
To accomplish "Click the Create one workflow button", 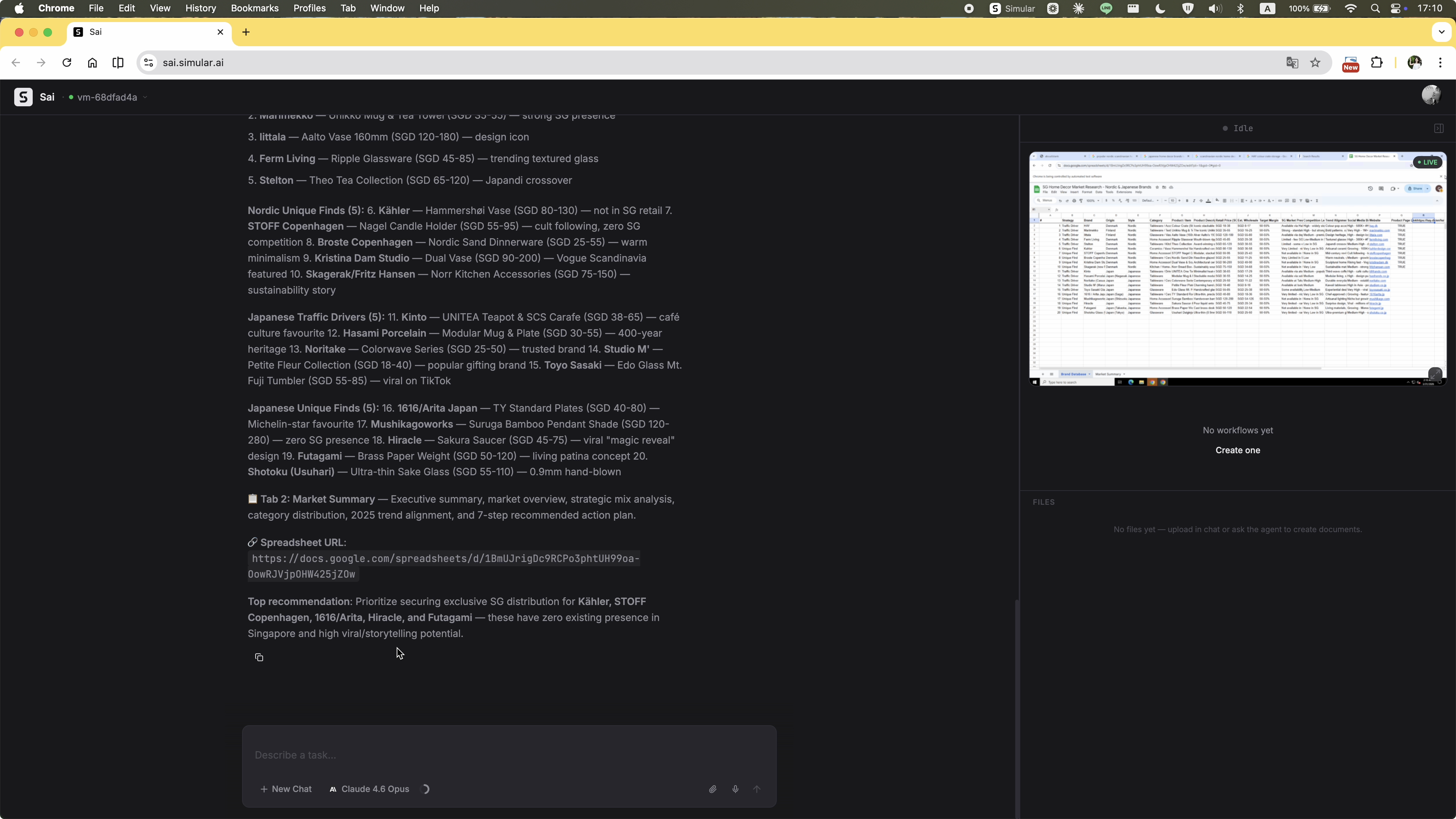I will (1237, 450).
